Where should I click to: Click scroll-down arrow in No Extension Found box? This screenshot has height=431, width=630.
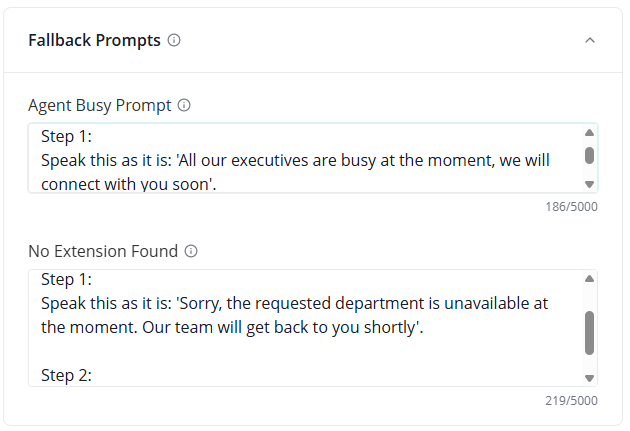coord(589,378)
